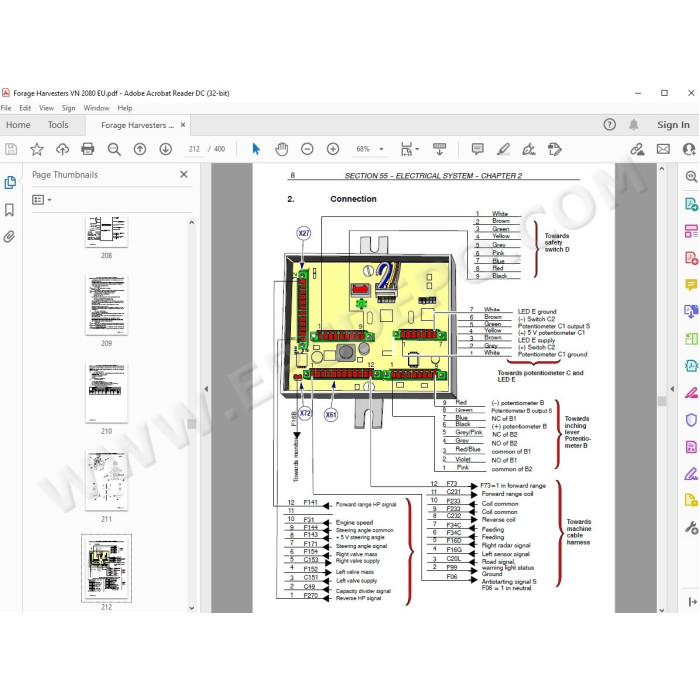Open page thumbnails pane icon
This screenshot has height=700, width=700.
10,183
